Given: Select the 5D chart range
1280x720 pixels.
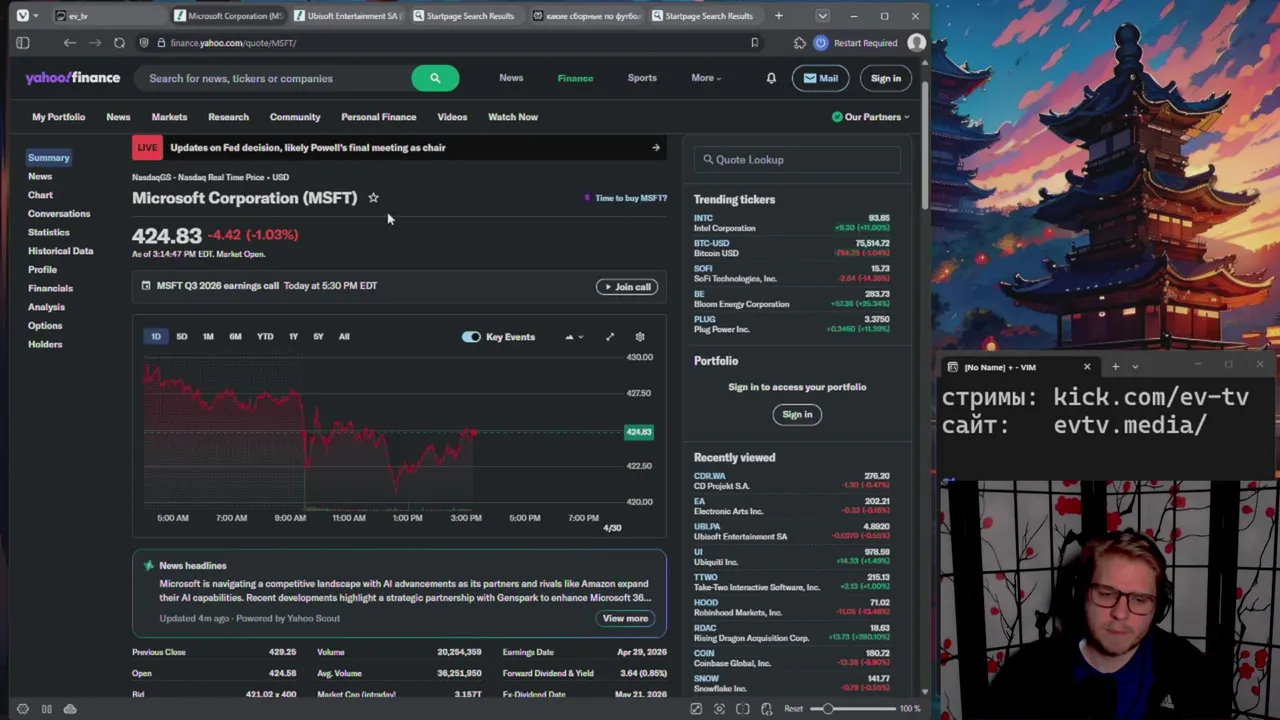Looking at the screenshot, I should click(182, 337).
